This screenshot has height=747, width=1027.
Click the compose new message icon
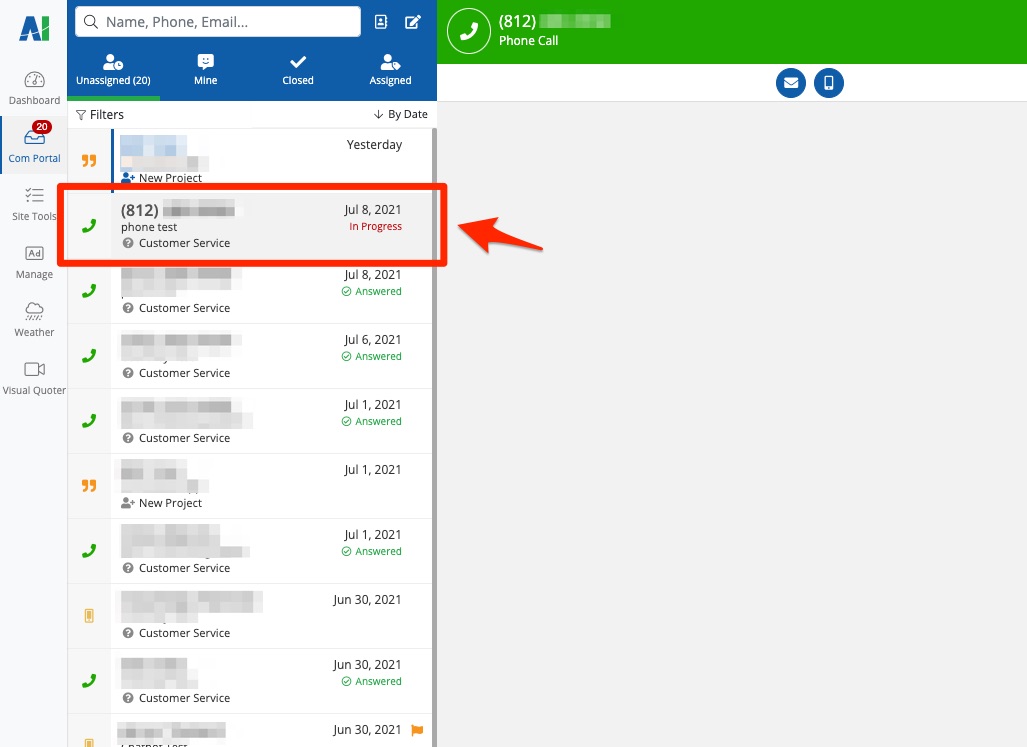(x=412, y=22)
